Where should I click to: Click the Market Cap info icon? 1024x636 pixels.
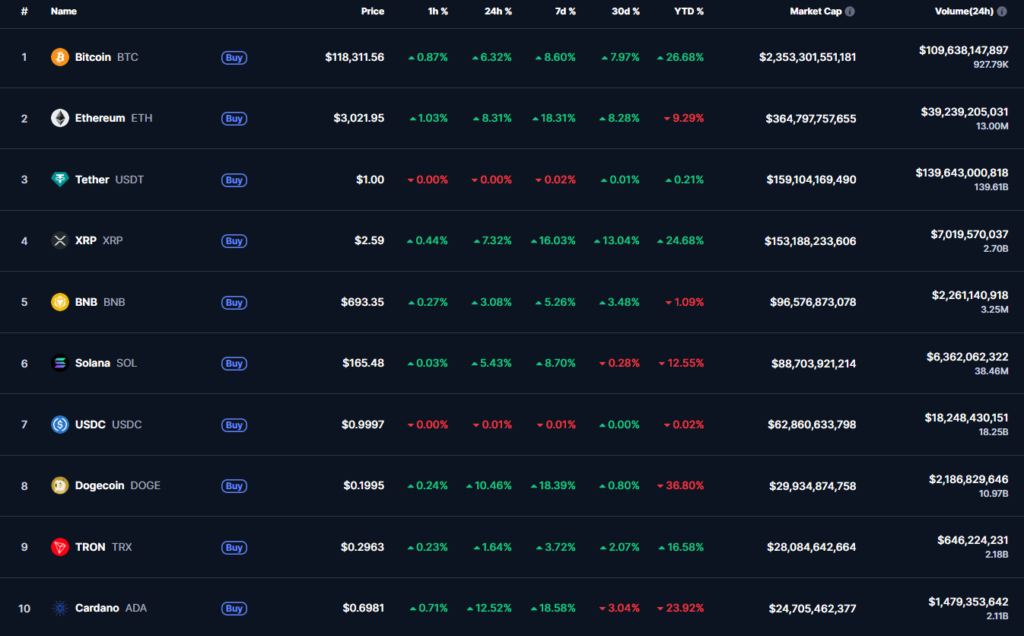(850, 12)
